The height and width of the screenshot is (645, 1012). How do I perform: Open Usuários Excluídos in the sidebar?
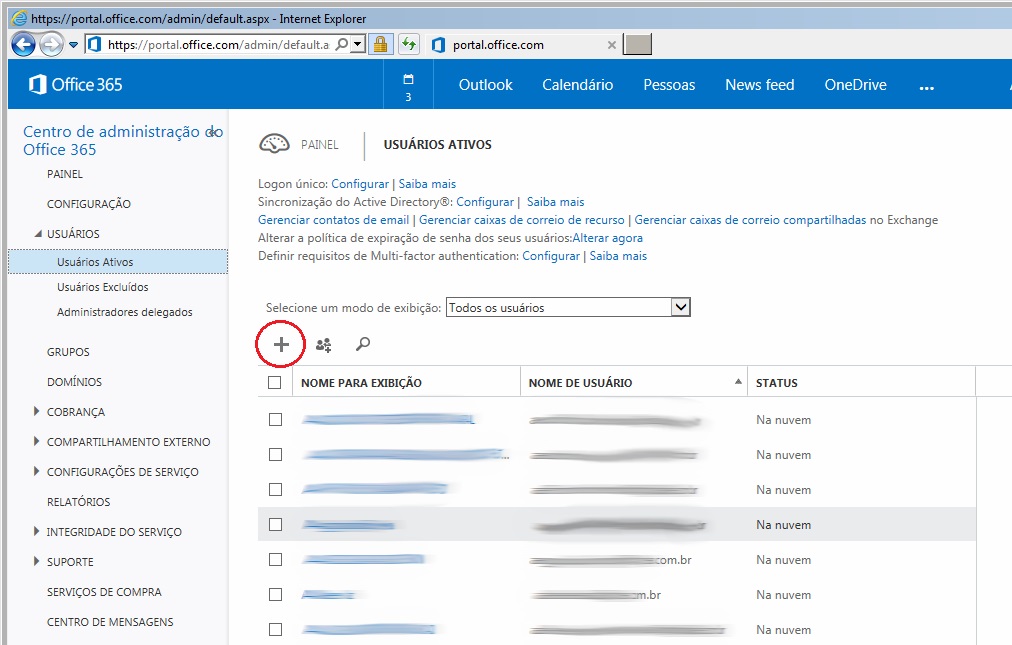pos(103,287)
